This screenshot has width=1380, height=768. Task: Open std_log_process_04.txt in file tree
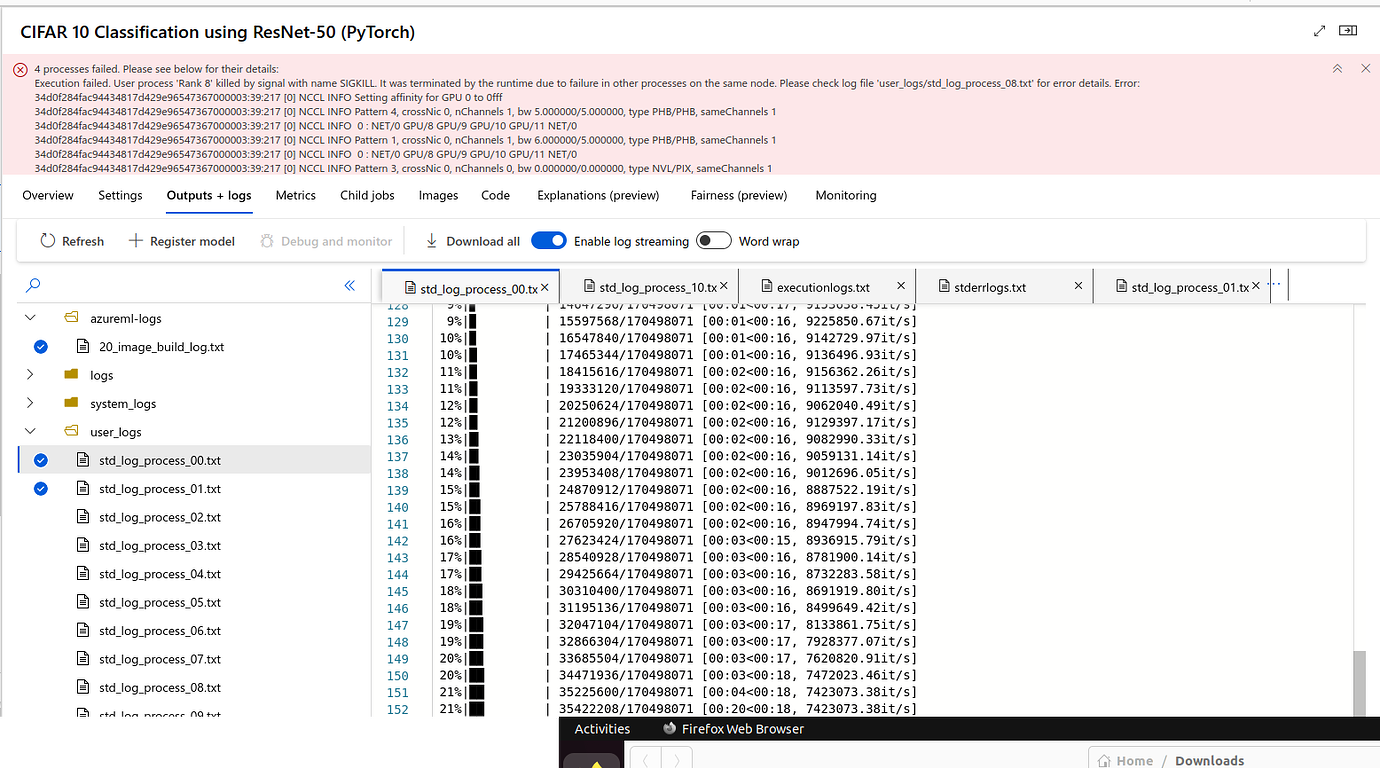160,574
